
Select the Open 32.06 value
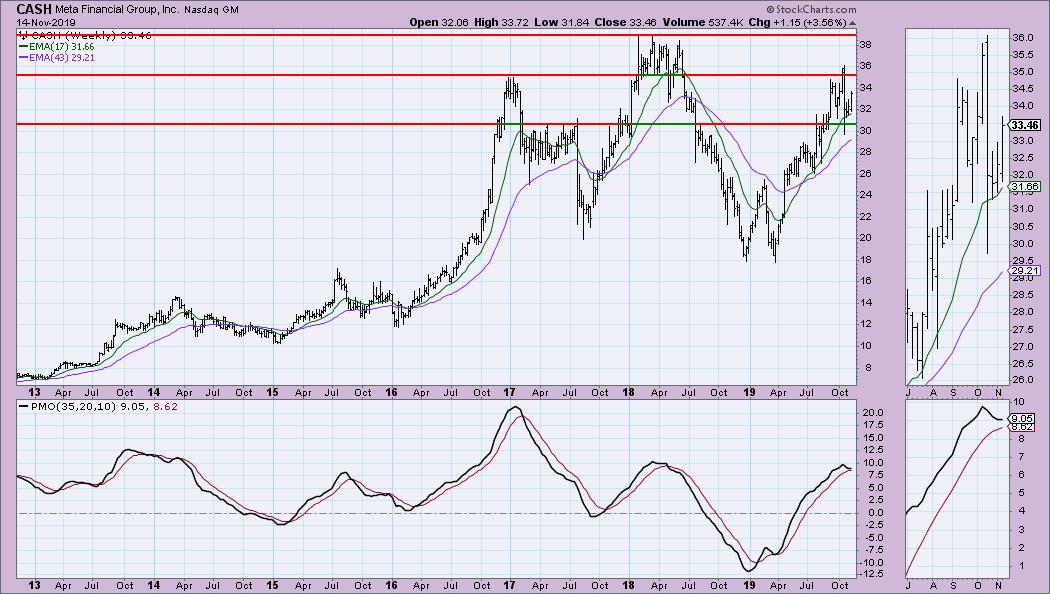439,22
